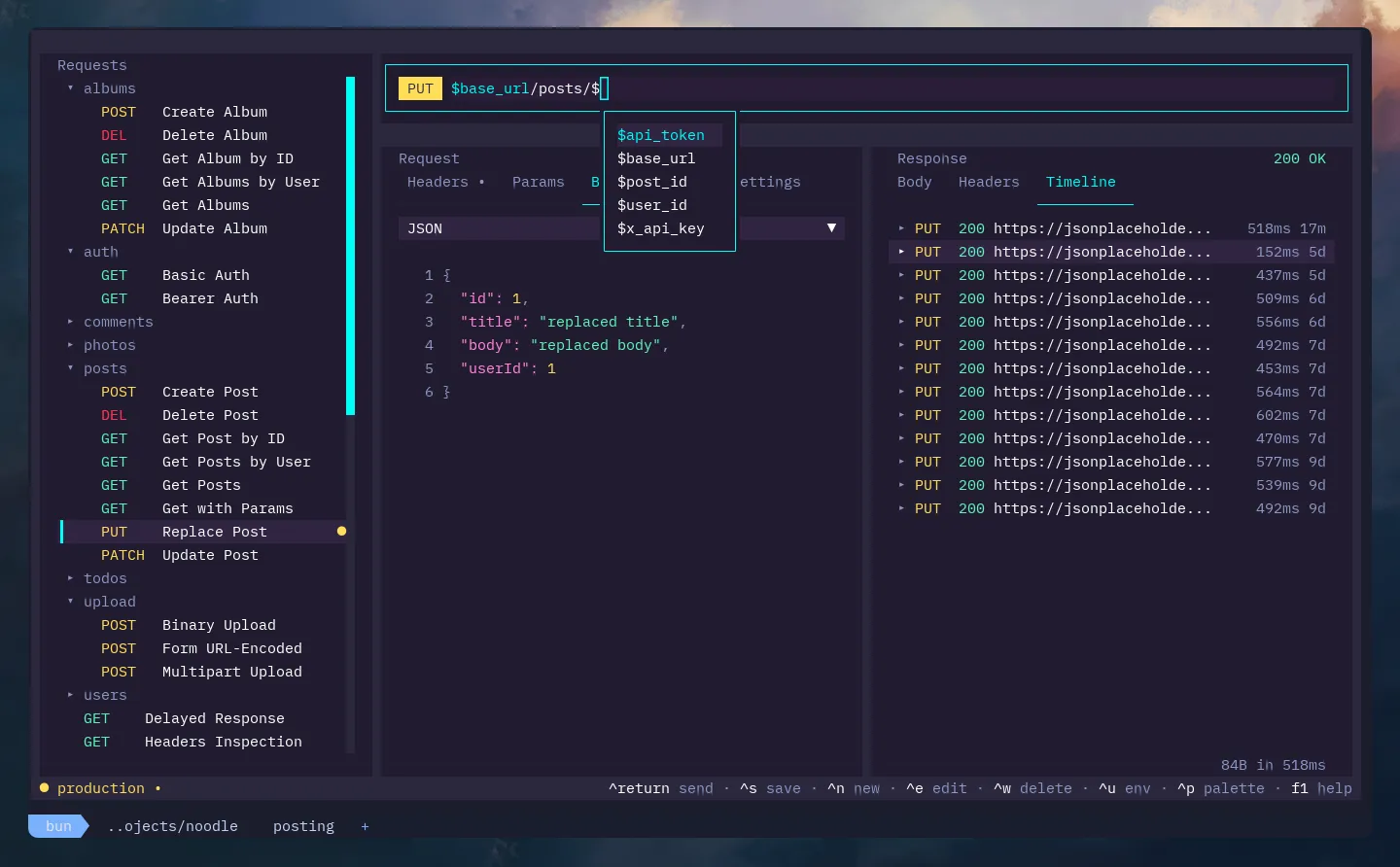
Task: Expand the photos folder
Action: click(70, 345)
